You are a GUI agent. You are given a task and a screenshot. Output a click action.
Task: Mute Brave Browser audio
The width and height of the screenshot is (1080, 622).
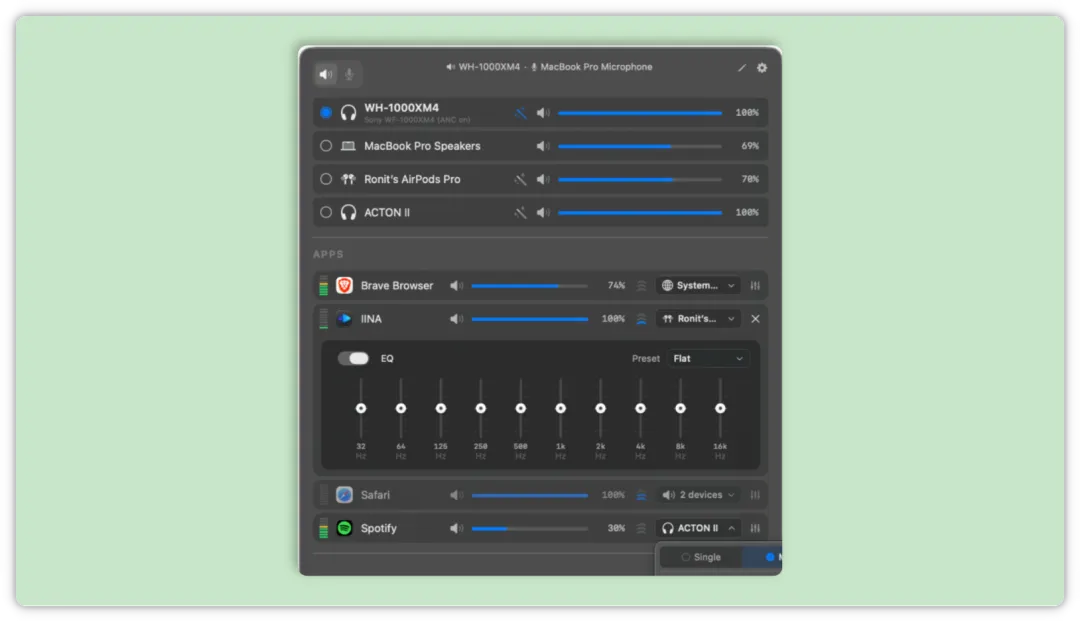pos(457,285)
